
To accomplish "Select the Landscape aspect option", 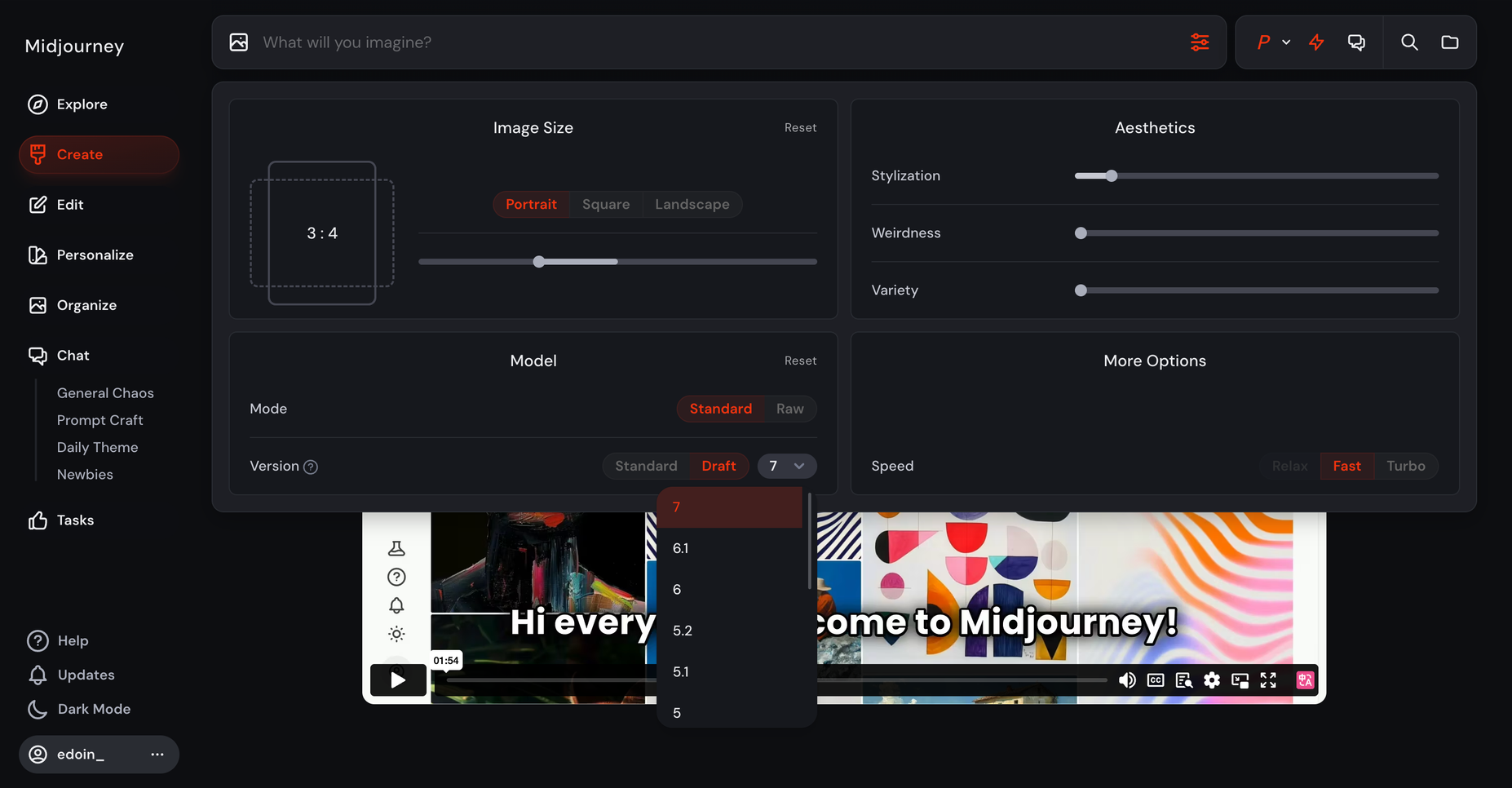I will click(x=692, y=205).
